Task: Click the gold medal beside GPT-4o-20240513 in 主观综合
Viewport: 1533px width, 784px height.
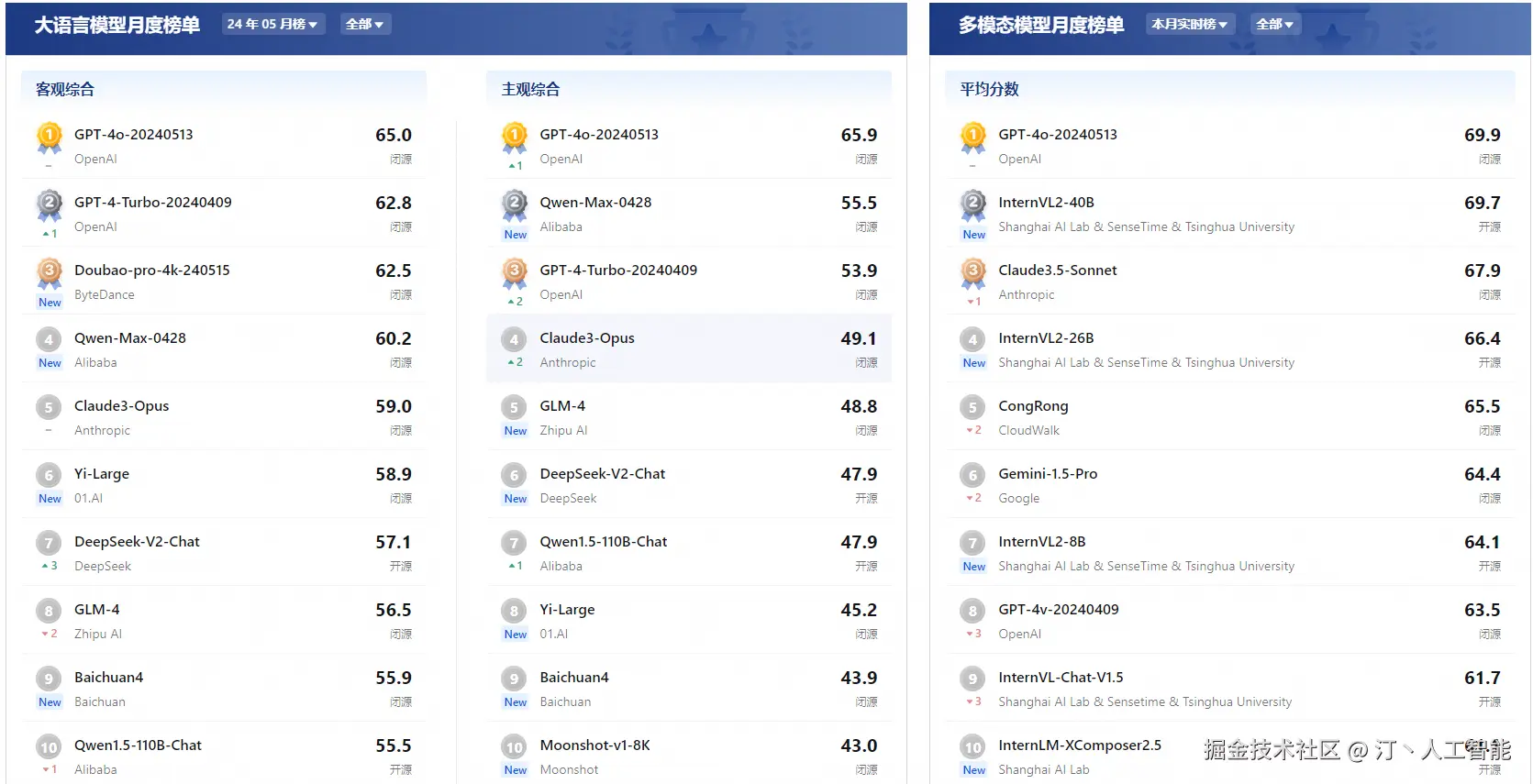Action: [x=515, y=138]
